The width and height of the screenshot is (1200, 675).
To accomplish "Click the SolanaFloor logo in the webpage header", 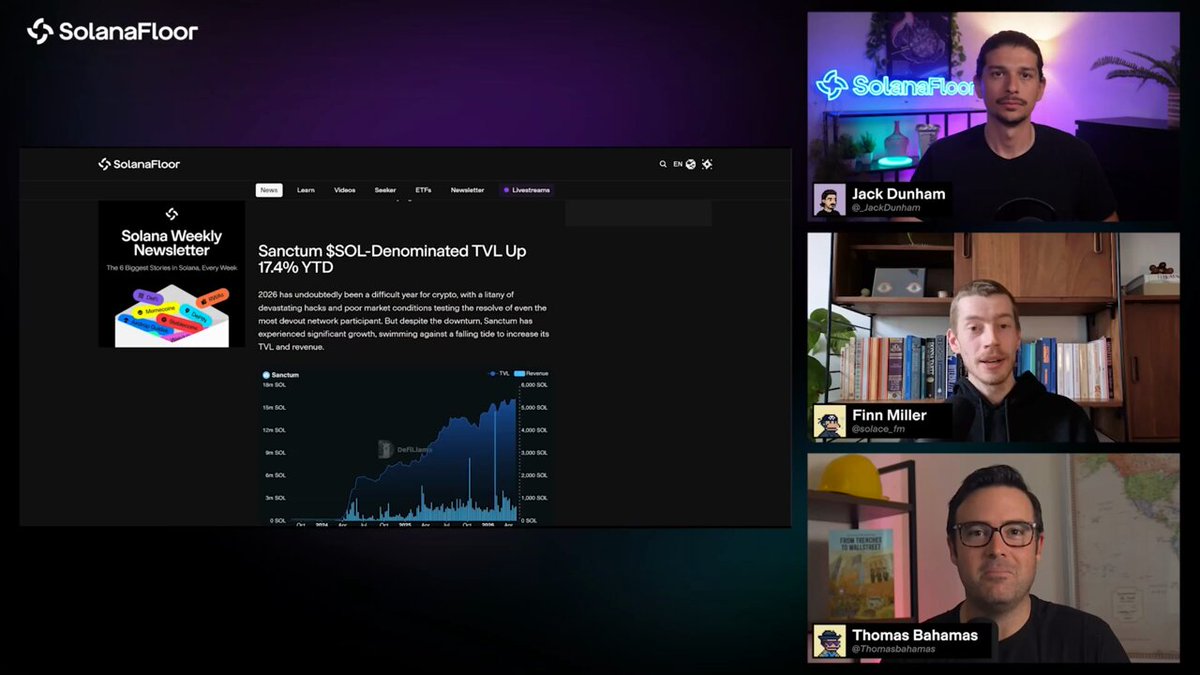I will point(139,164).
